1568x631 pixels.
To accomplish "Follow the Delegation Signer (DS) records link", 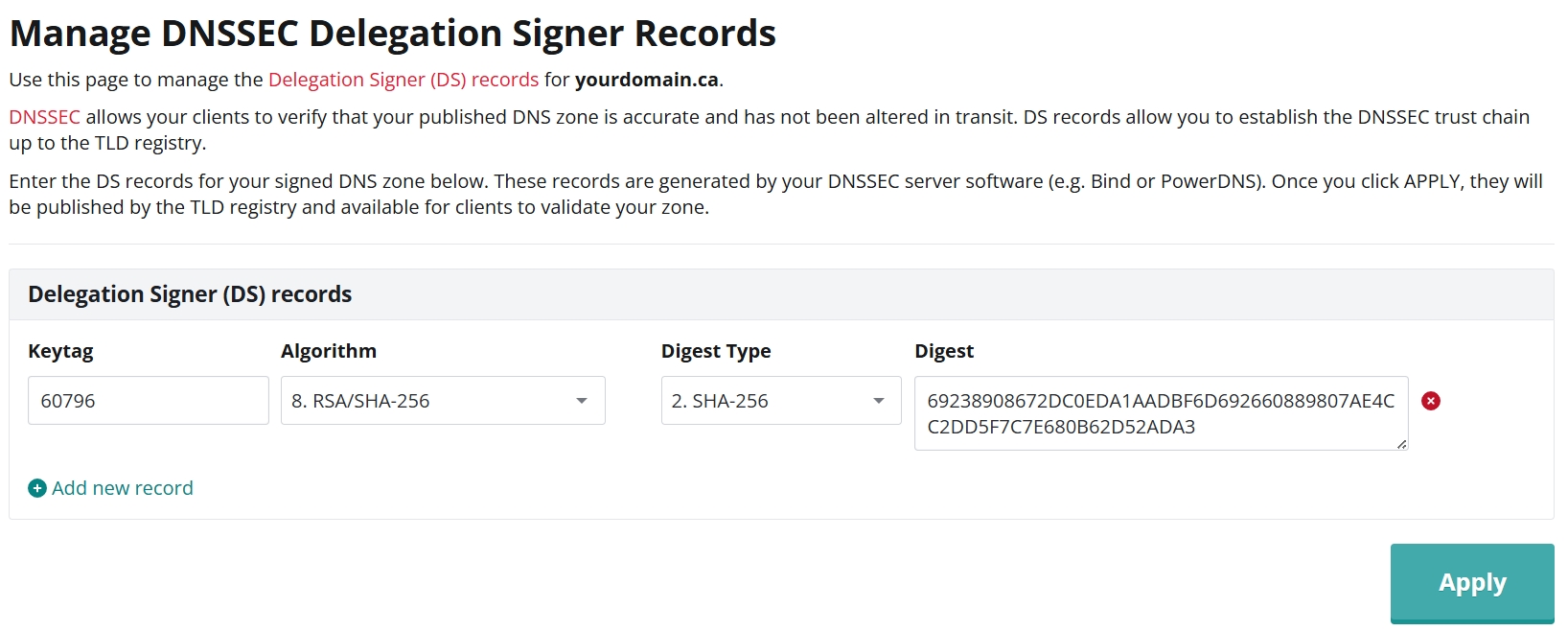I will click(x=404, y=80).
